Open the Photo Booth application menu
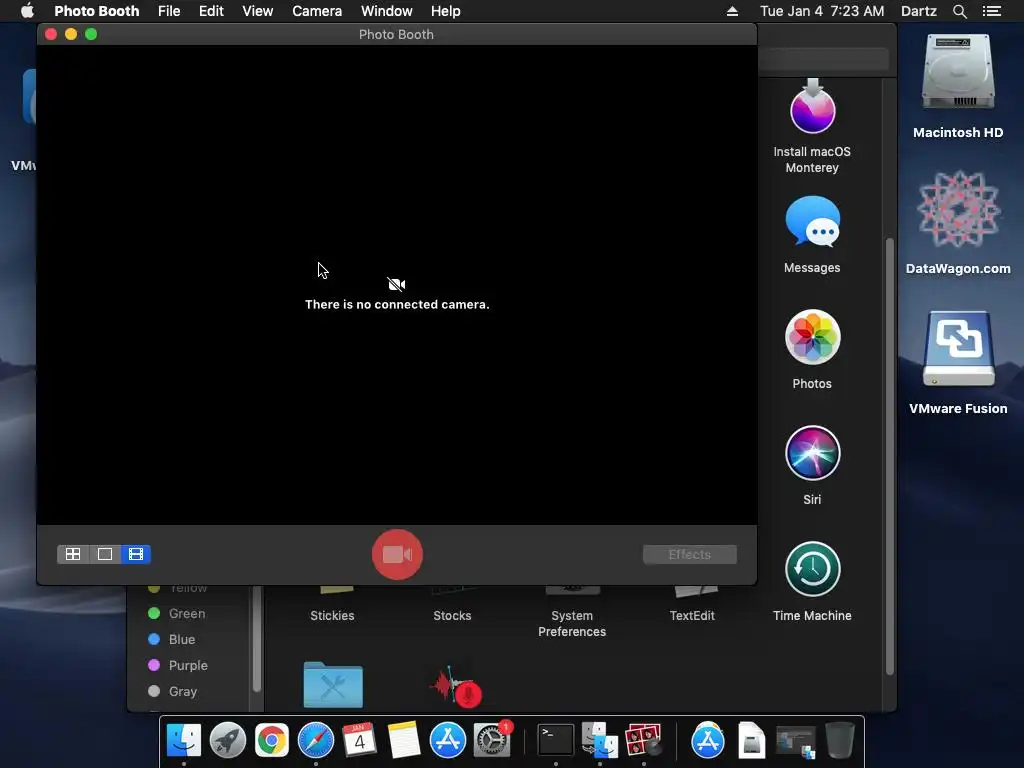 (x=97, y=11)
